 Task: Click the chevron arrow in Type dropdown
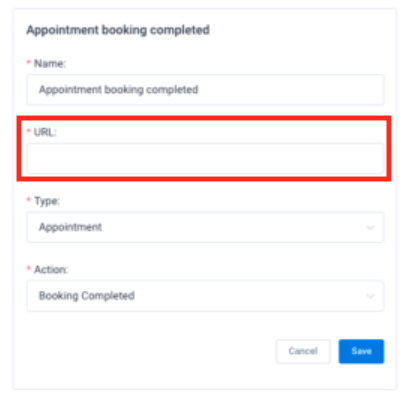coord(370,228)
